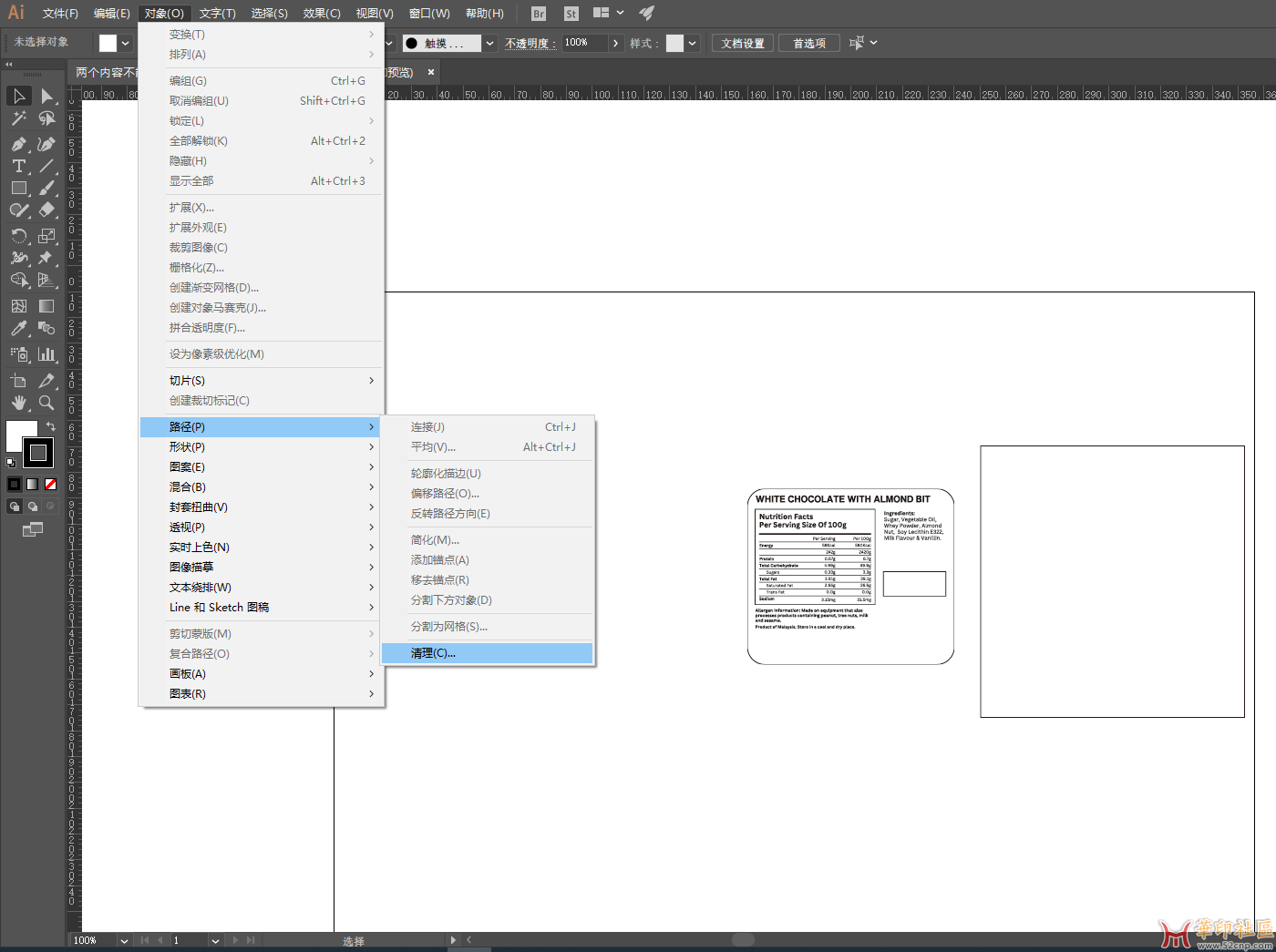Open the 画板(A) submenu
The image size is (1276, 952).
point(262,674)
